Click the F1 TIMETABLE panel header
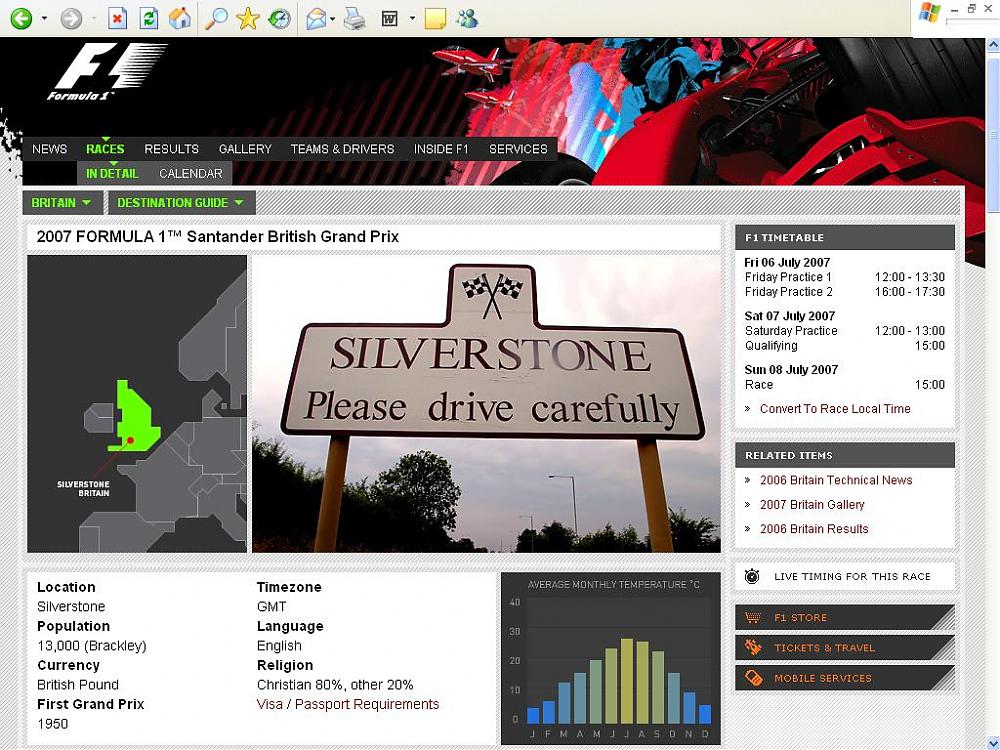 click(845, 237)
